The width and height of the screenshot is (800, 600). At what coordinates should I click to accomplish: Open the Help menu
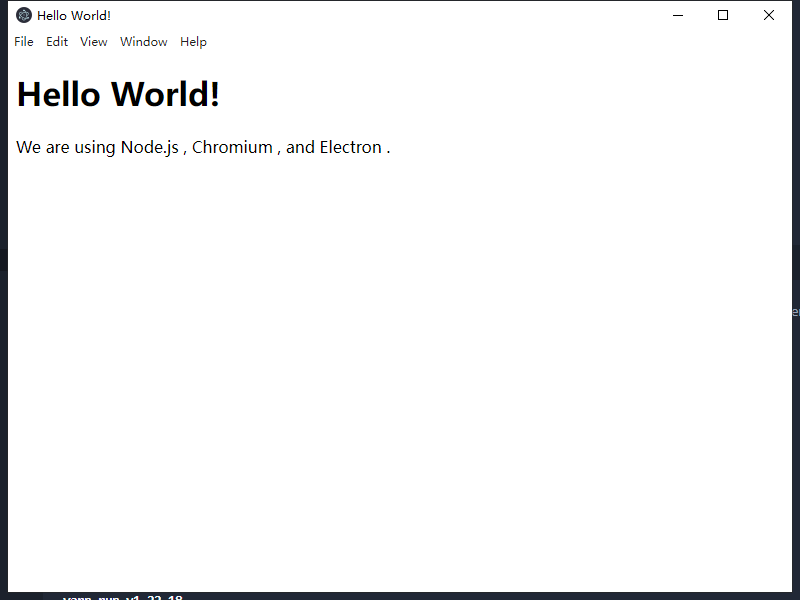pyautogui.click(x=193, y=42)
